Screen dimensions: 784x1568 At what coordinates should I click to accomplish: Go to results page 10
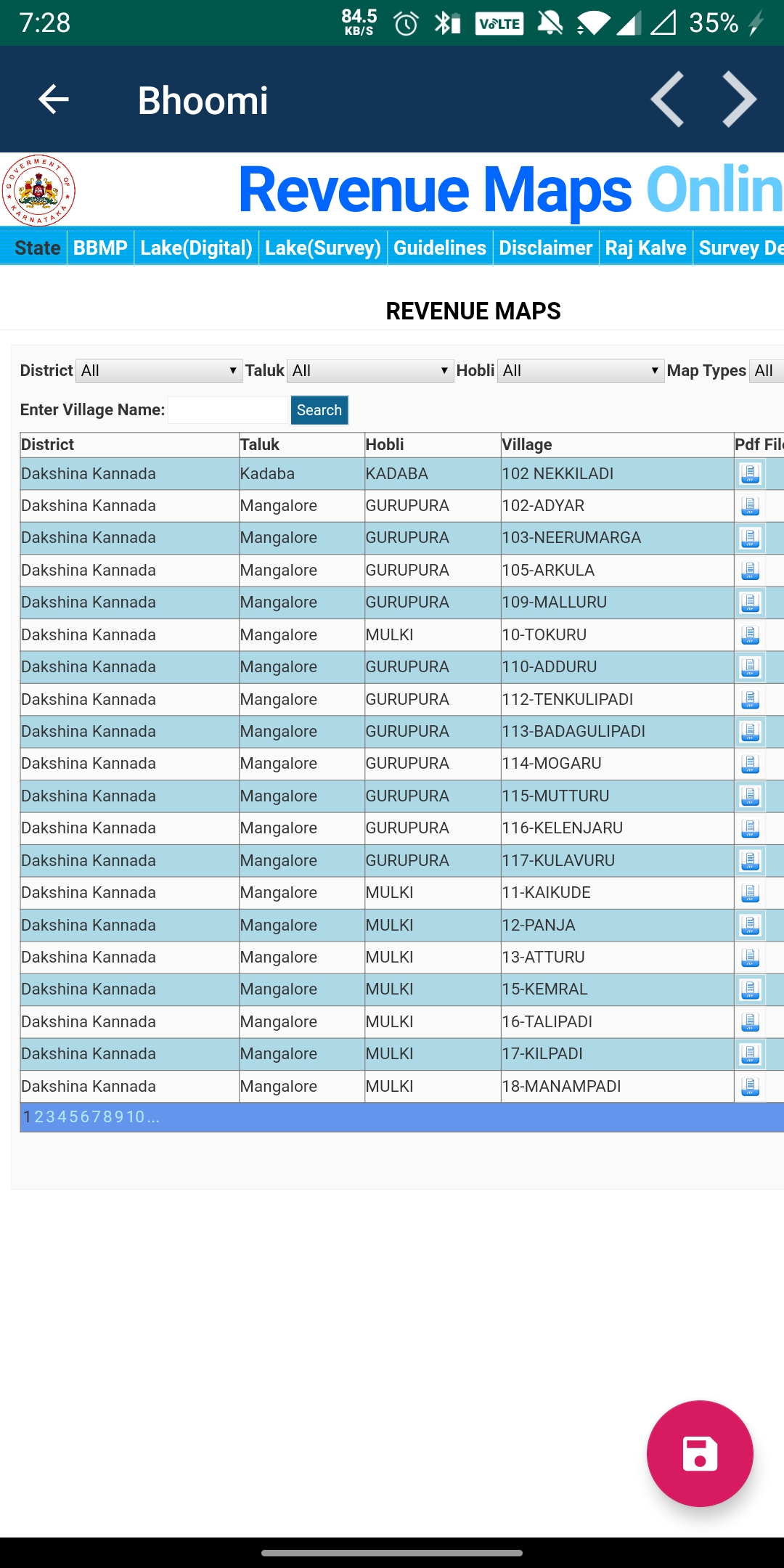tap(136, 1116)
